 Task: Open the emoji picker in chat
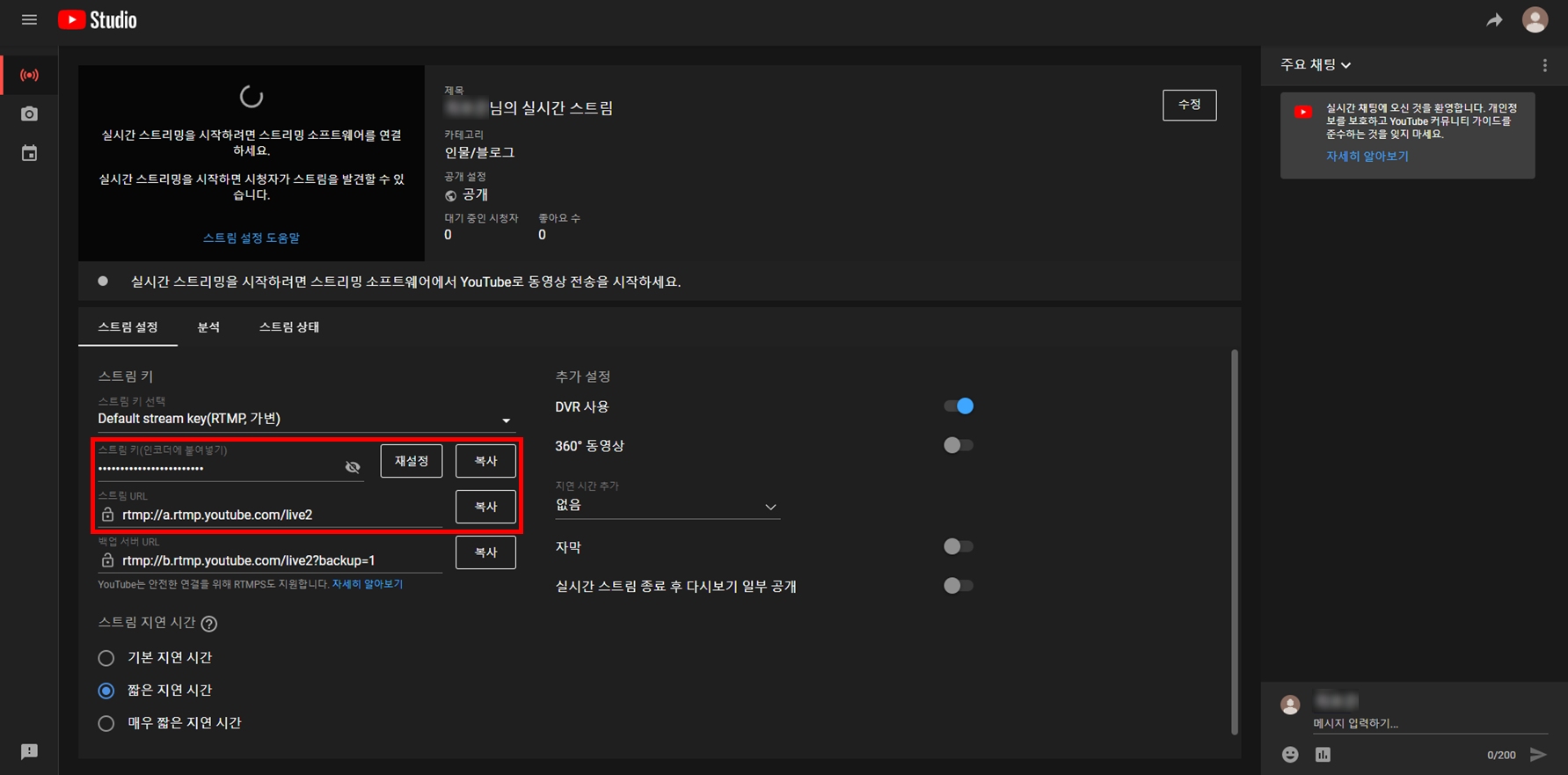pos(1289,754)
